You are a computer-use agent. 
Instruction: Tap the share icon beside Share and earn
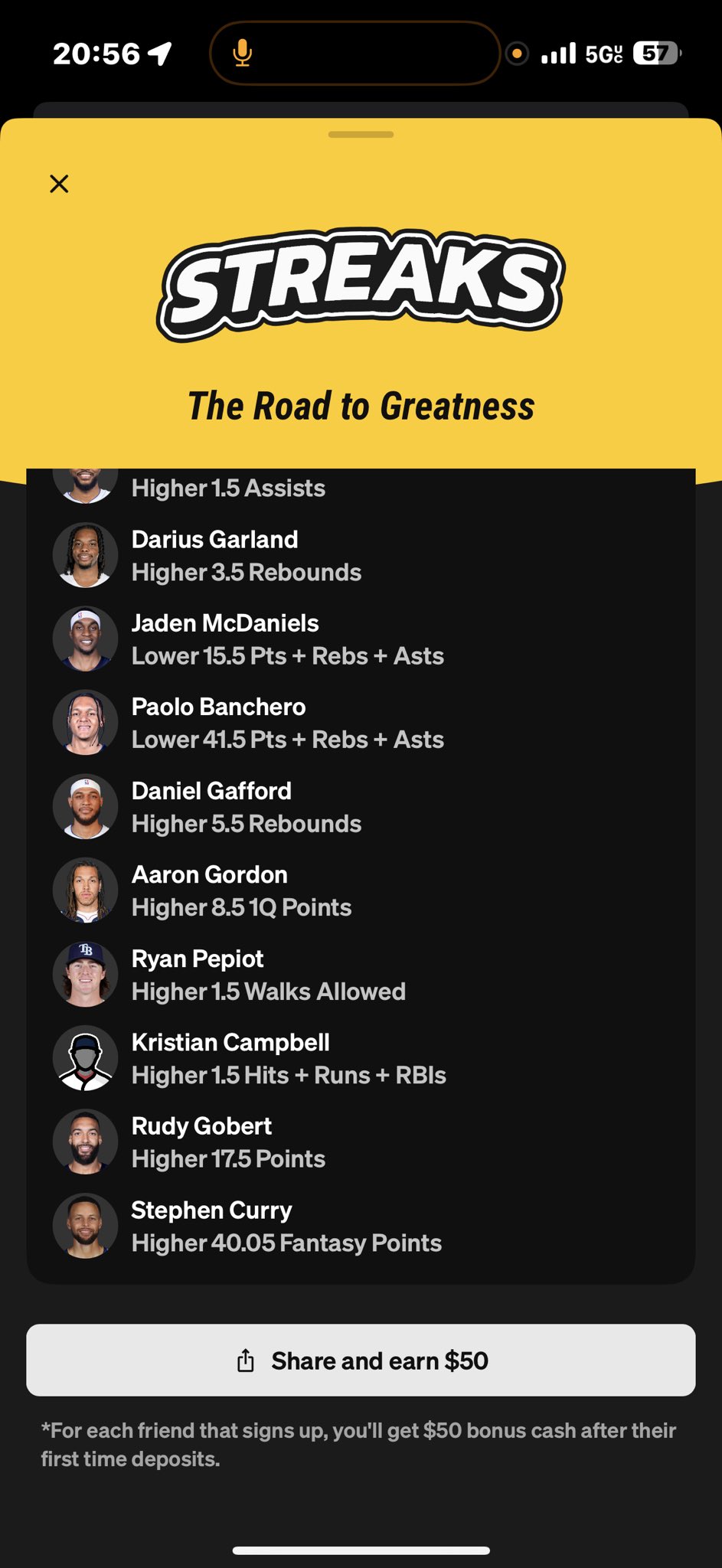click(x=245, y=1361)
